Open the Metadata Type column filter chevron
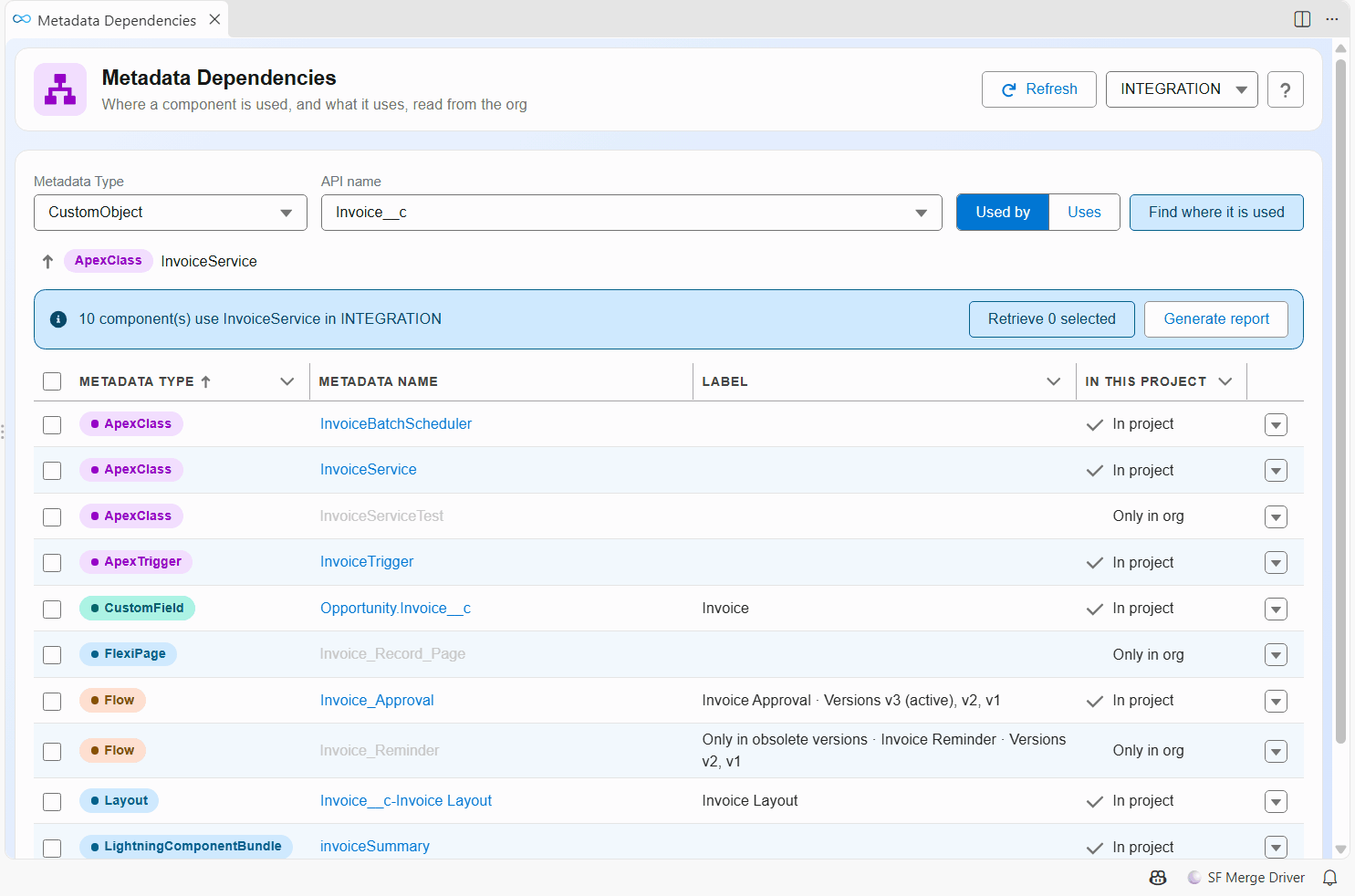Screen dimensions: 1355x896 [x=287, y=381]
